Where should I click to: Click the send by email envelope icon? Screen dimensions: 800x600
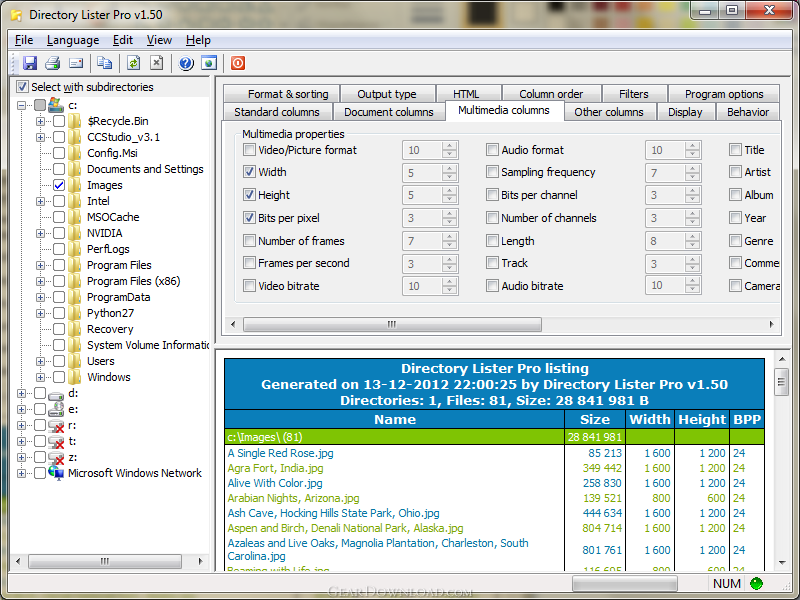[x=76, y=63]
